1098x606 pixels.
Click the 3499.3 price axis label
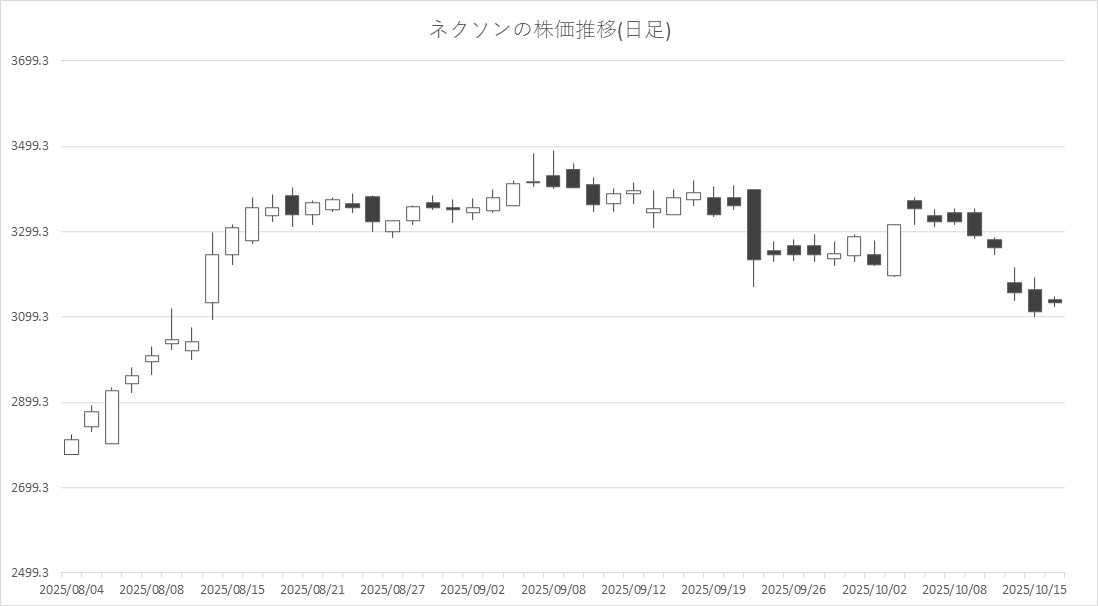31,147
